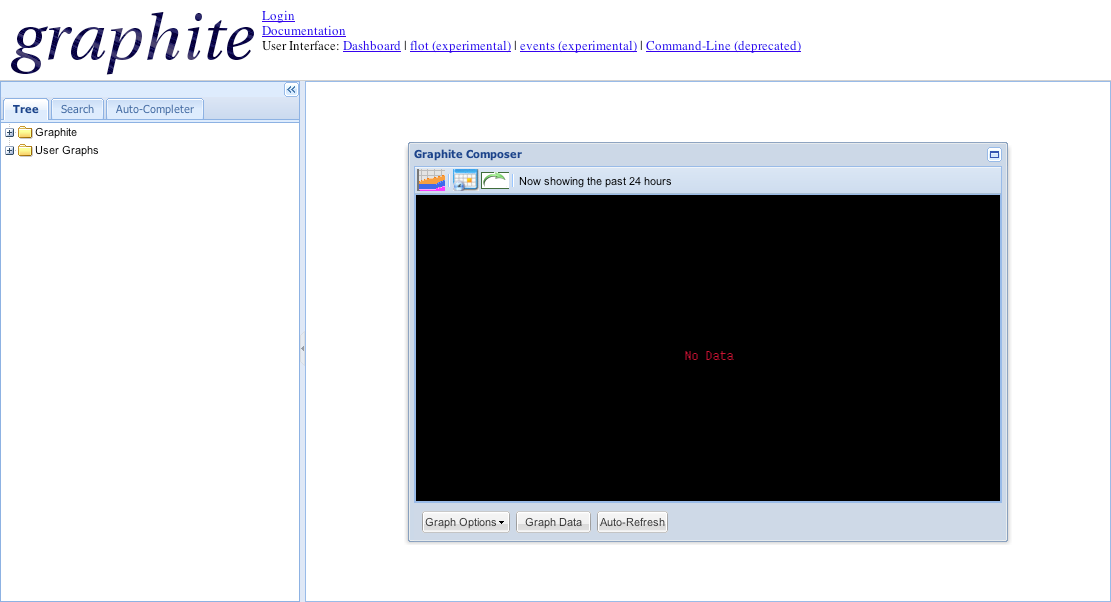The height and width of the screenshot is (602, 1111).
Task: Click the User Graphs folder icon
Action: [25, 151]
